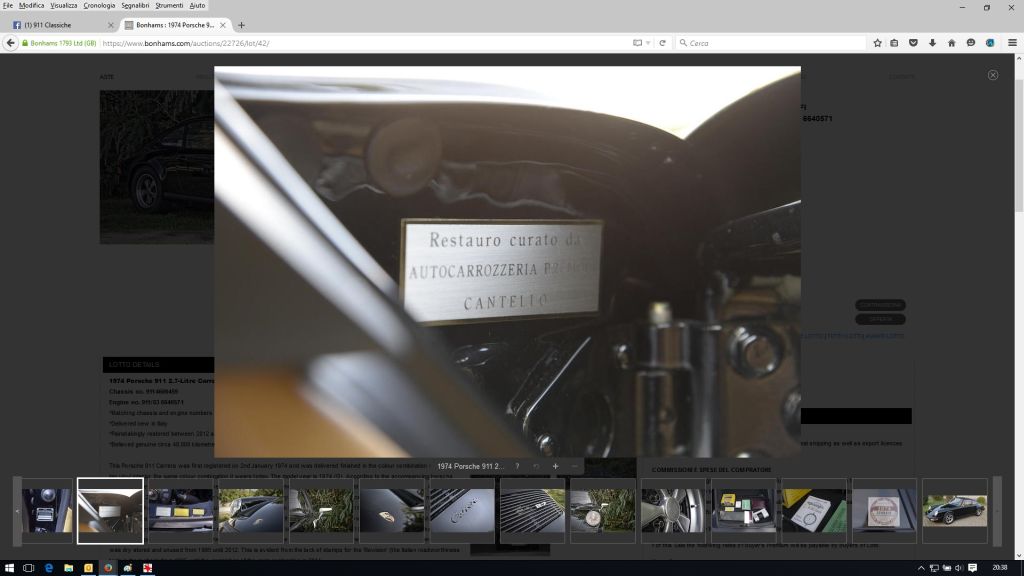Click the volume speaker tray icon
1024x576 pixels.
click(959, 568)
